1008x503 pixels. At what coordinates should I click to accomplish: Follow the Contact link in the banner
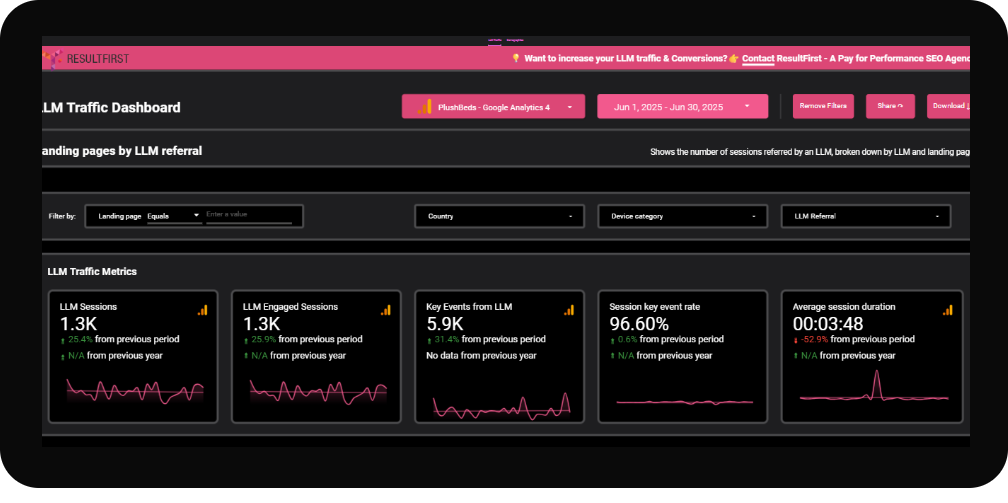[758, 59]
